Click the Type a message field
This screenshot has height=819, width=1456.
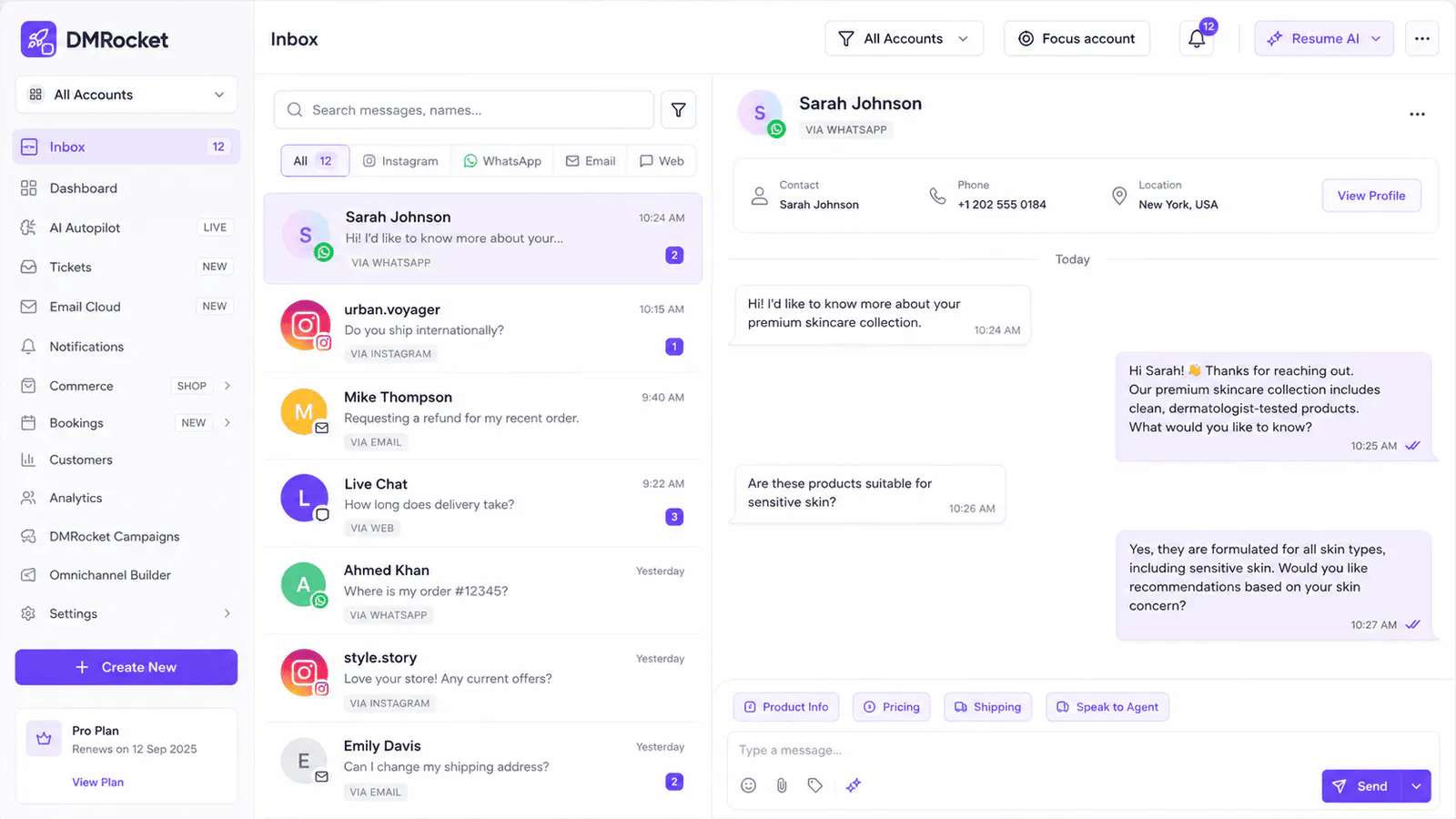[x=1083, y=750]
